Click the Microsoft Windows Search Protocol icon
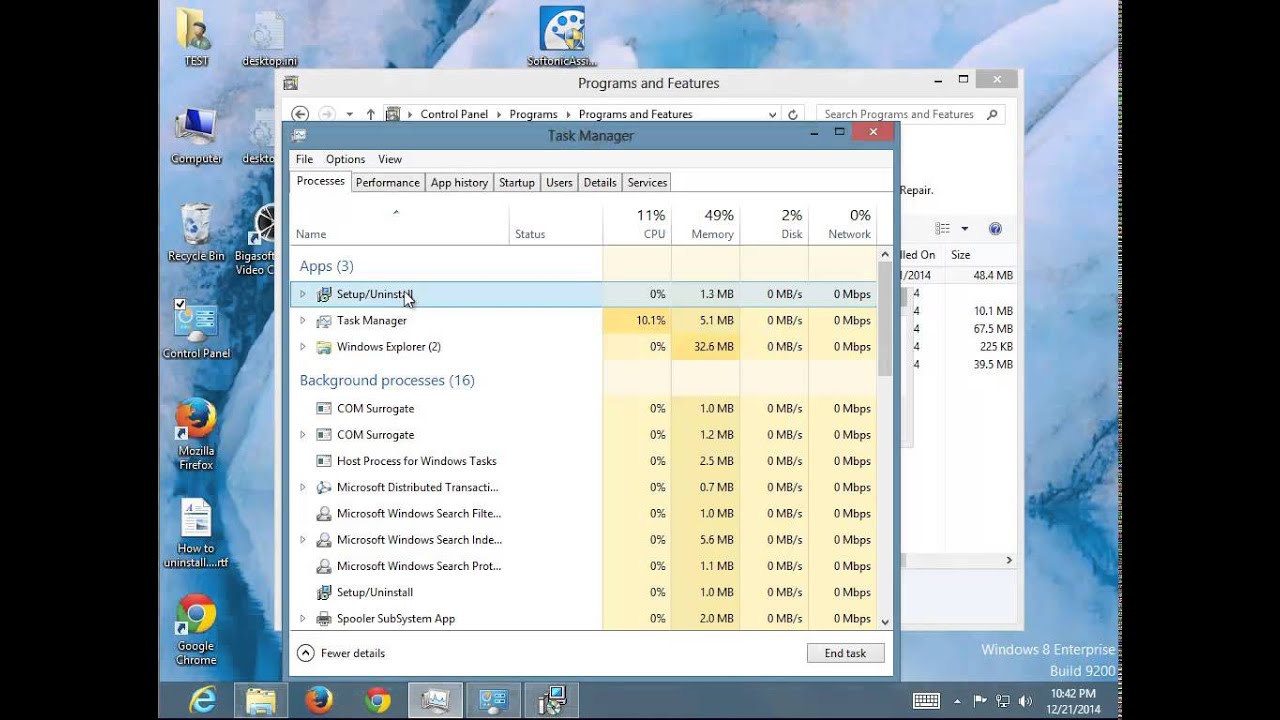The image size is (1280, 720). coord(324,566)
